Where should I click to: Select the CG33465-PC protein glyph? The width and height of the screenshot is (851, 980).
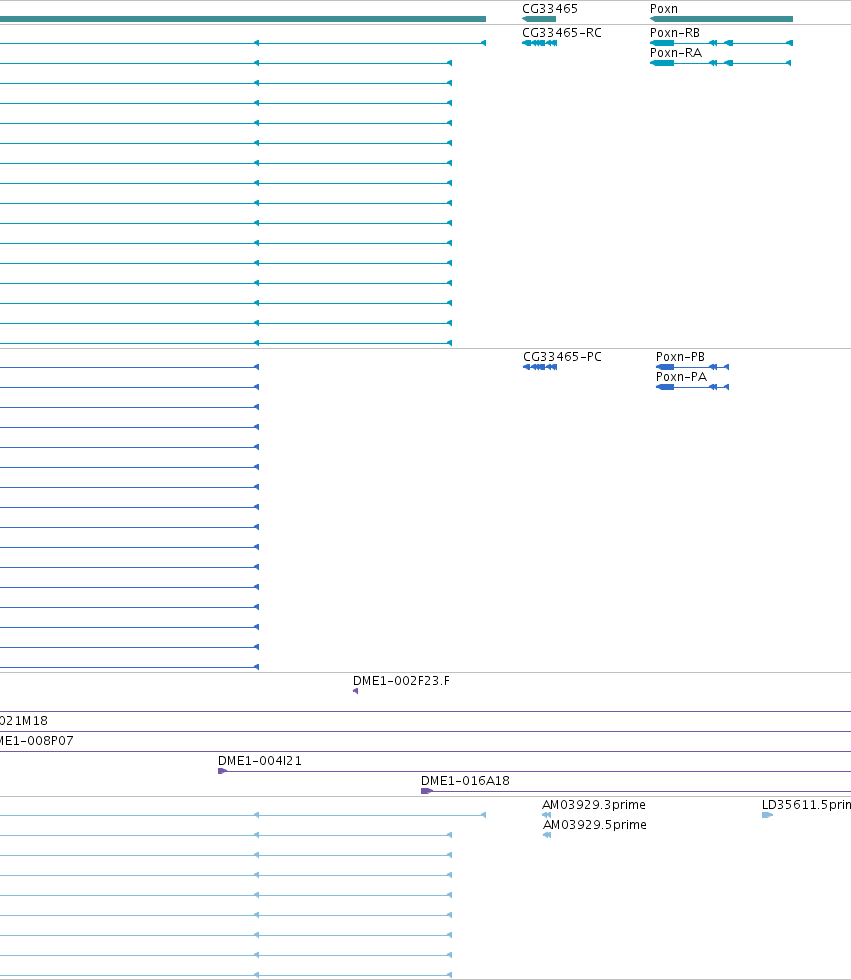[x=540, y=367]
